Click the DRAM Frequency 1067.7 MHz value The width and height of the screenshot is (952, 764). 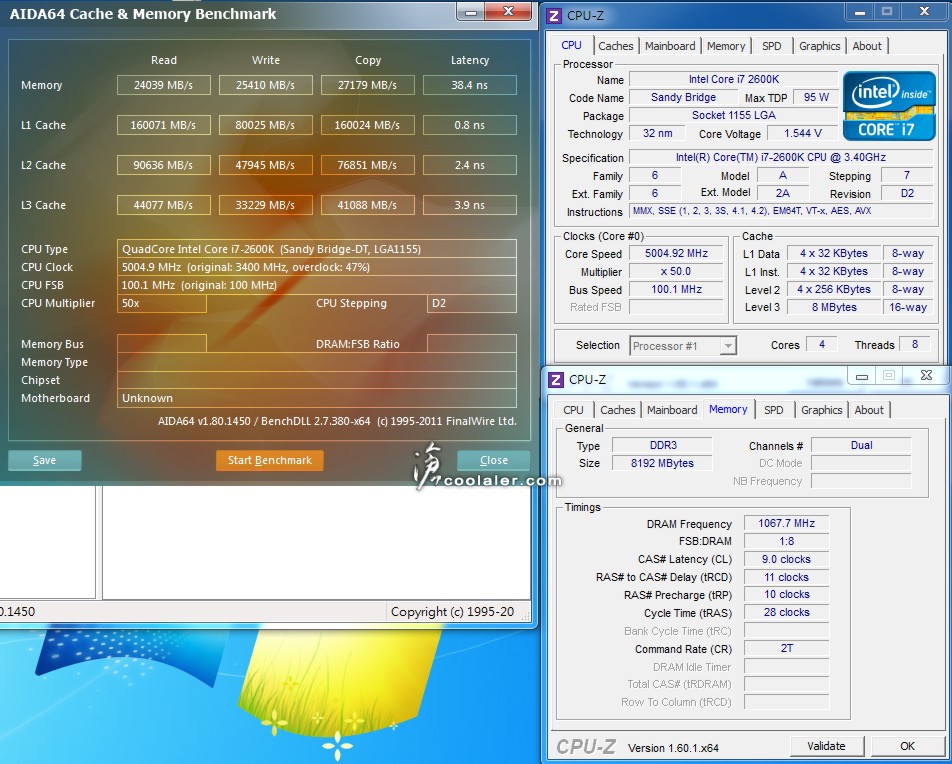[786, 524]
